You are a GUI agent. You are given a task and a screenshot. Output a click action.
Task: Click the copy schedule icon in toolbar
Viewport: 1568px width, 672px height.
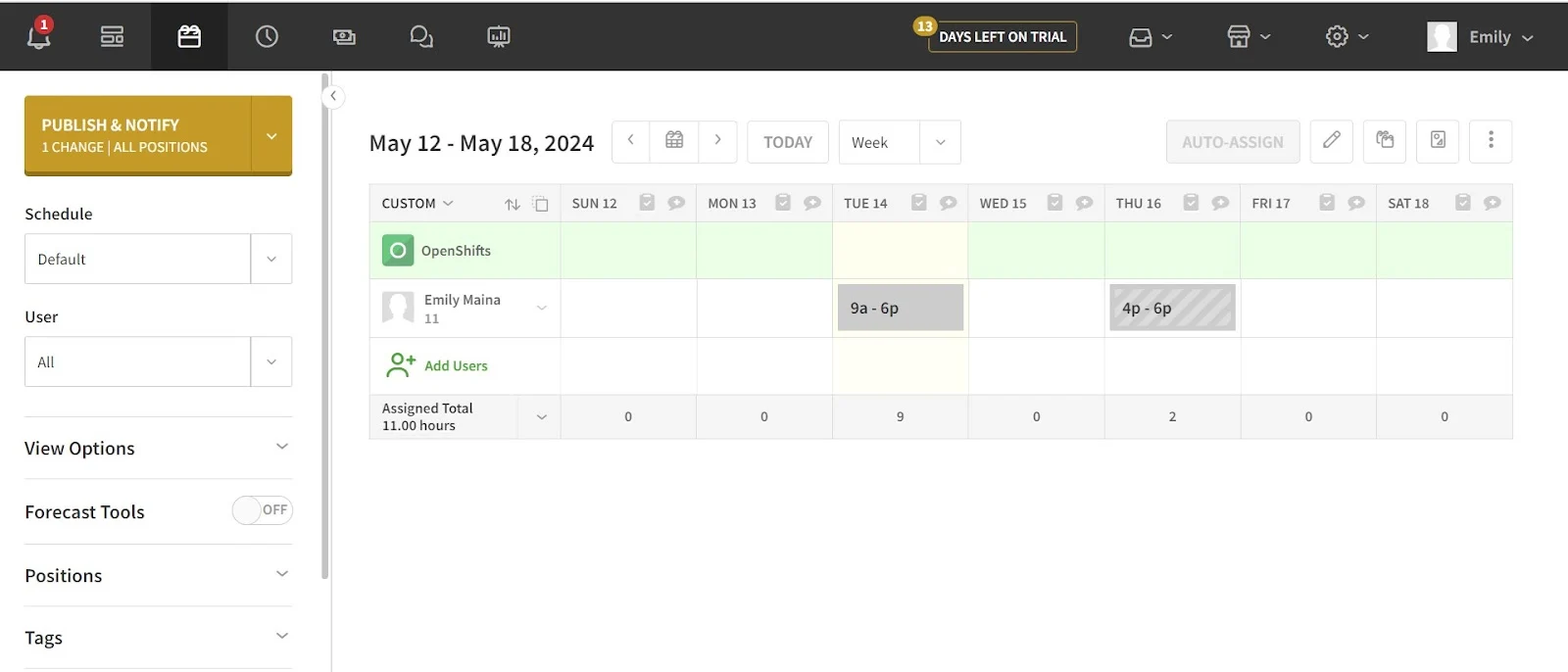click(1385, 141)
